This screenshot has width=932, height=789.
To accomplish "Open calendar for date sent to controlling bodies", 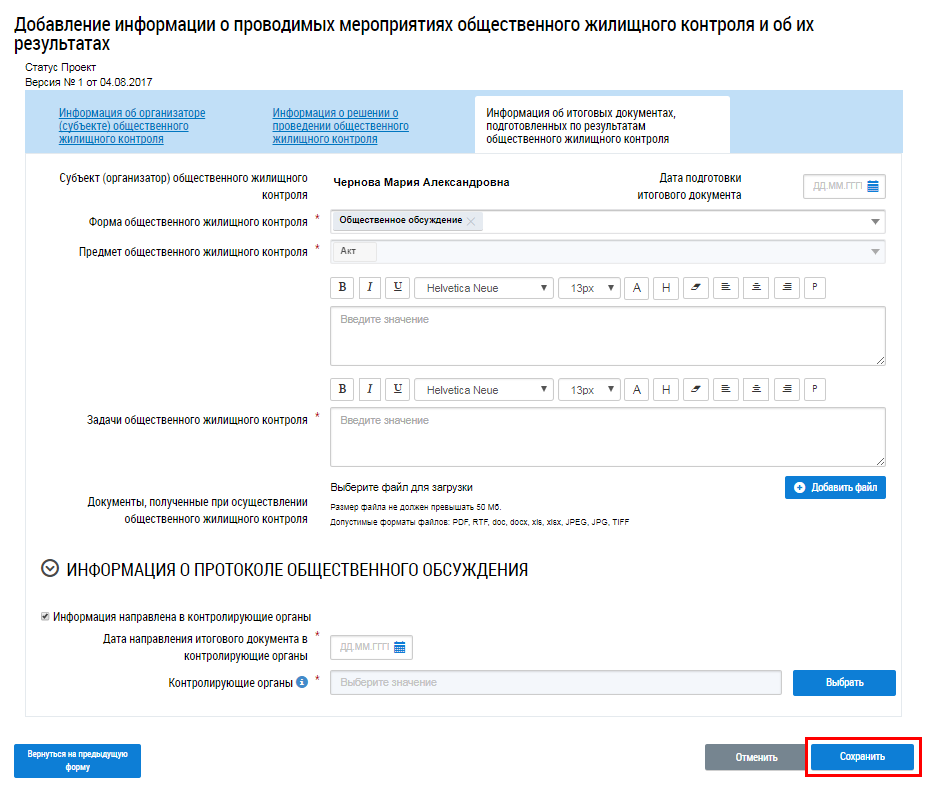I will [x=399, y=647].
